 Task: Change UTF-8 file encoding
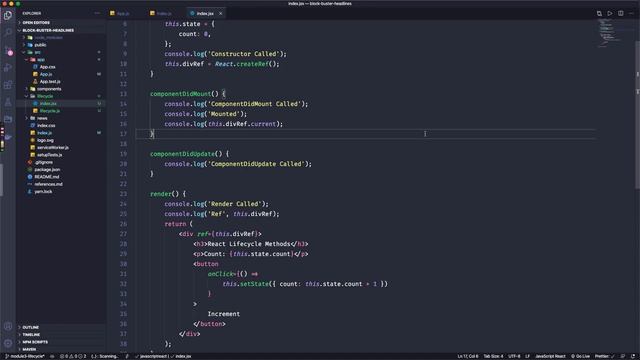click(x=514, y=356)
